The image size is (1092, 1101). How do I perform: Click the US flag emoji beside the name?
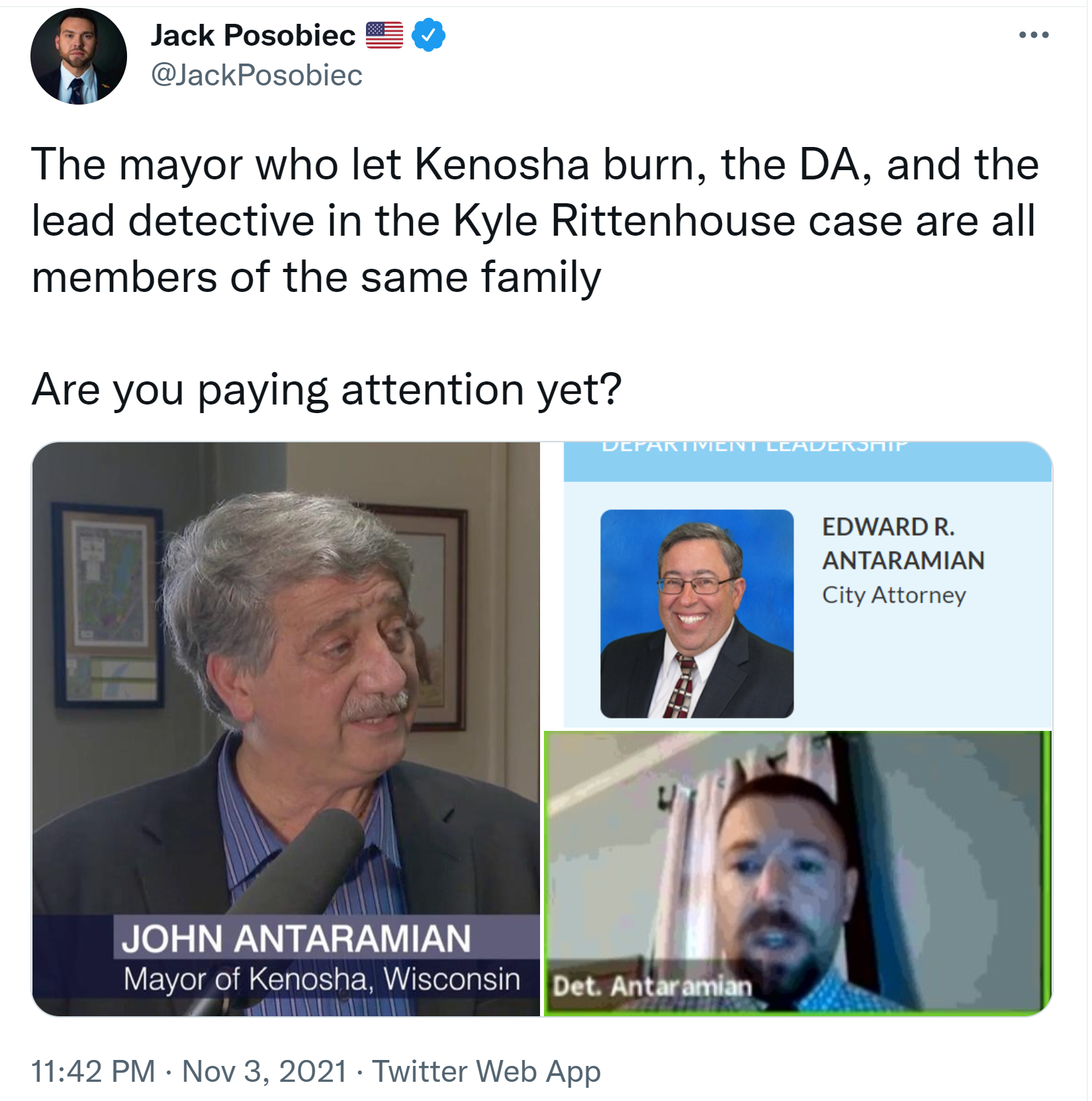[x=385, y=35]
